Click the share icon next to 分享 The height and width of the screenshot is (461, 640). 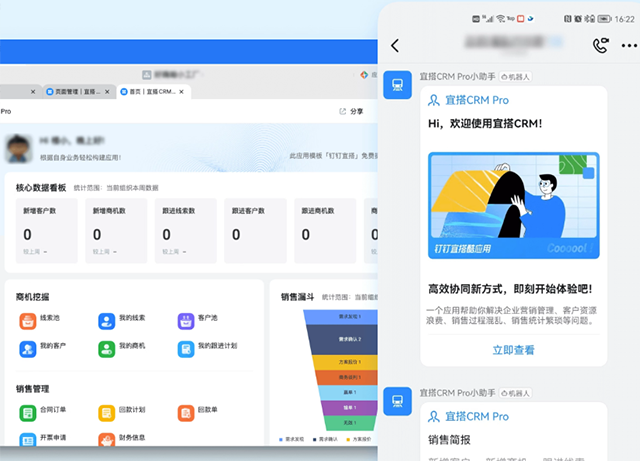pyautogui.click(x=342, y=111)
